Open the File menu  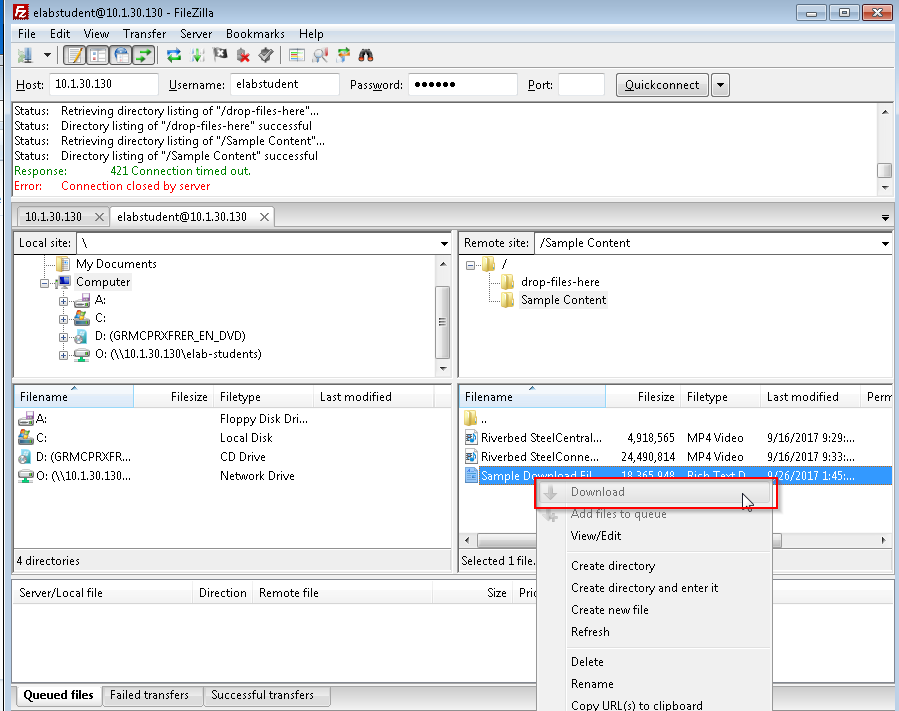[x=27, y=34]
